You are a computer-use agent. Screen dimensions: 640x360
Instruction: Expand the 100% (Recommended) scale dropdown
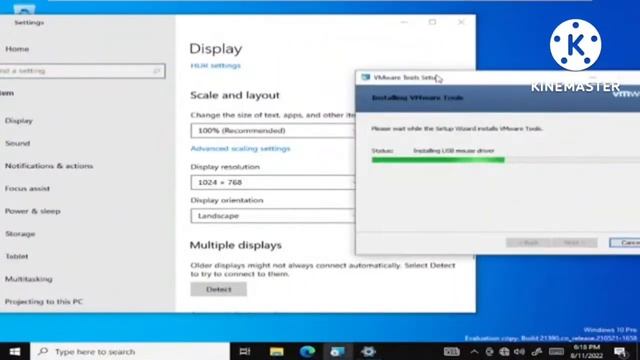tap(273, 131)
